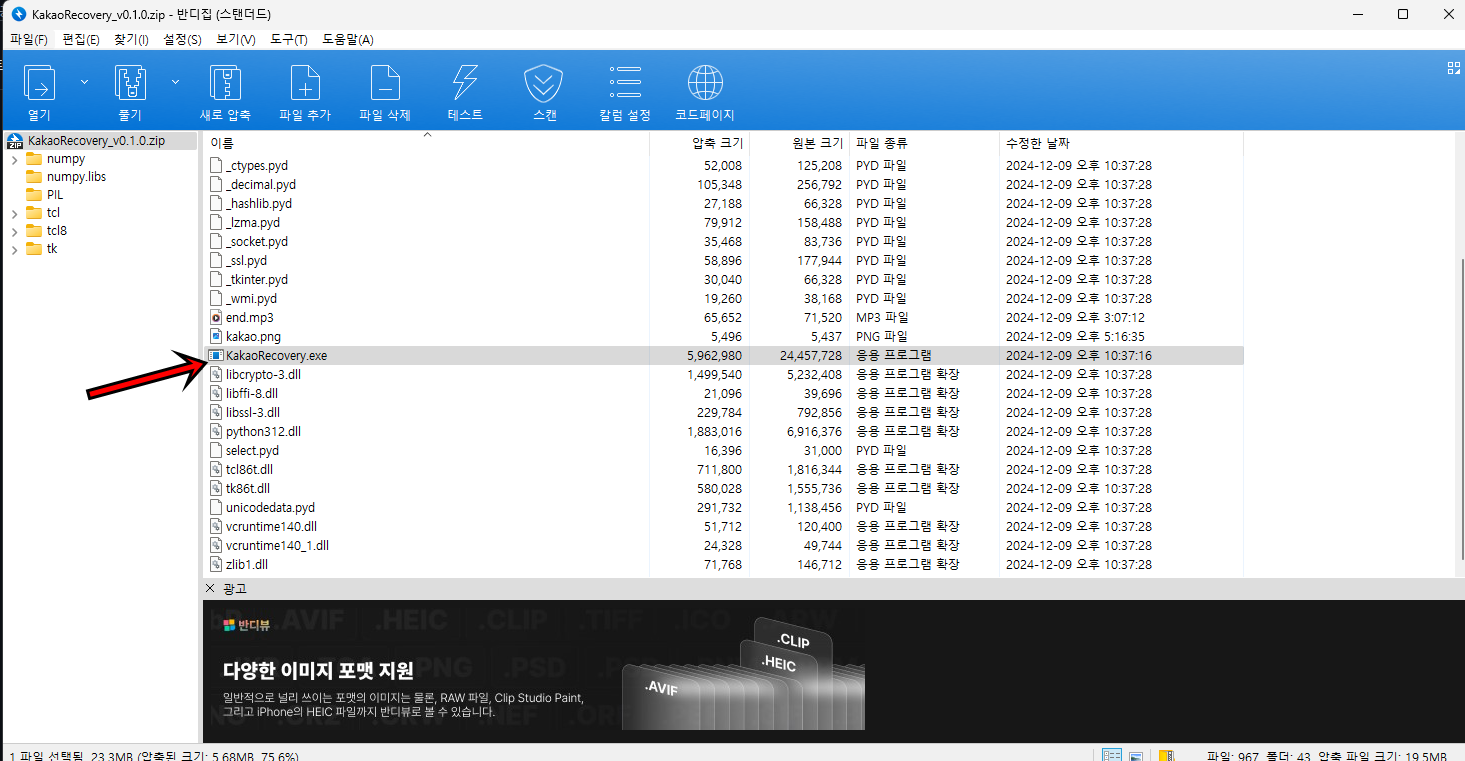This screenshot has width=1465, height=761.
Task: Select the _ssl.pyd file name
Action: 247,260
